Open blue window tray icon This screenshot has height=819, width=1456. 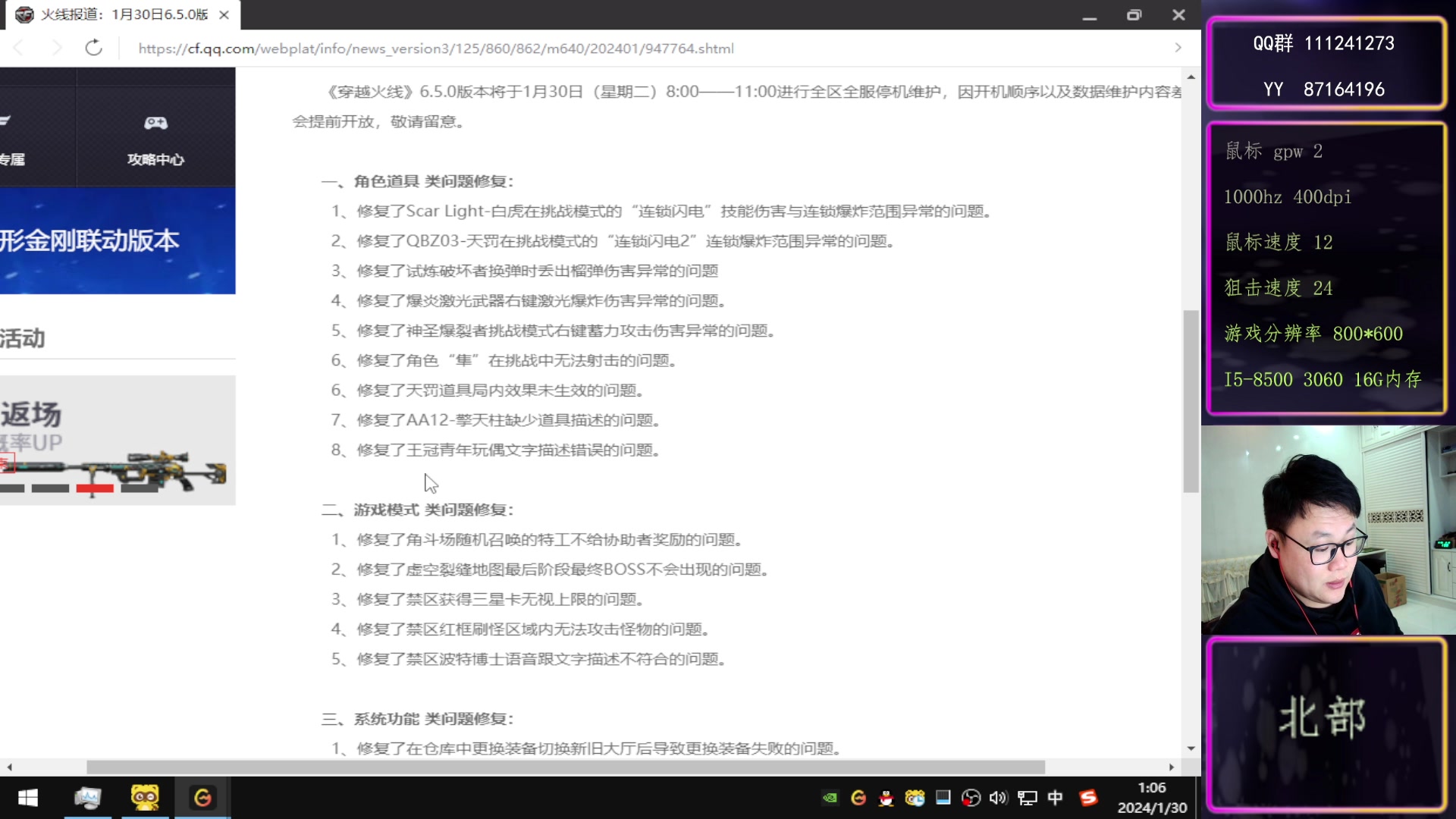pos(943,797)
